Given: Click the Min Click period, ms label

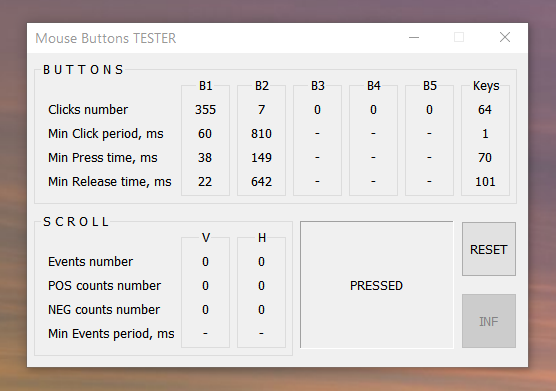Looking at the screenshot, I should click(x=106, y=134).
